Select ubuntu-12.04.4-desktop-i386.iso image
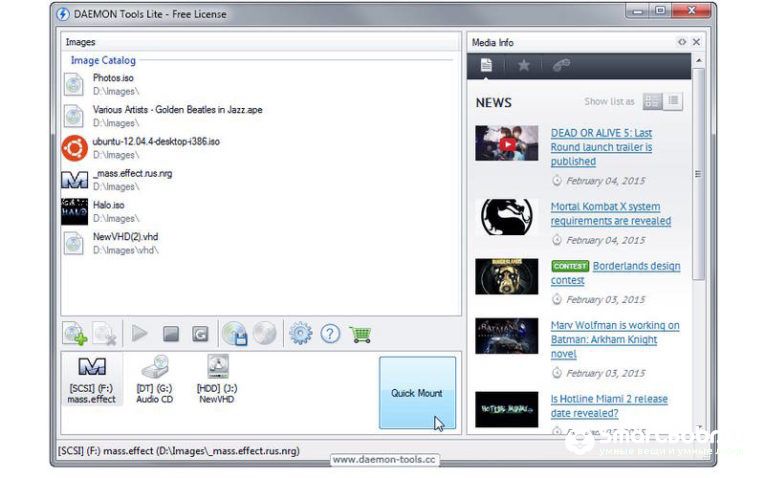This screenshot has height=478, width=765. pos(261,148)
